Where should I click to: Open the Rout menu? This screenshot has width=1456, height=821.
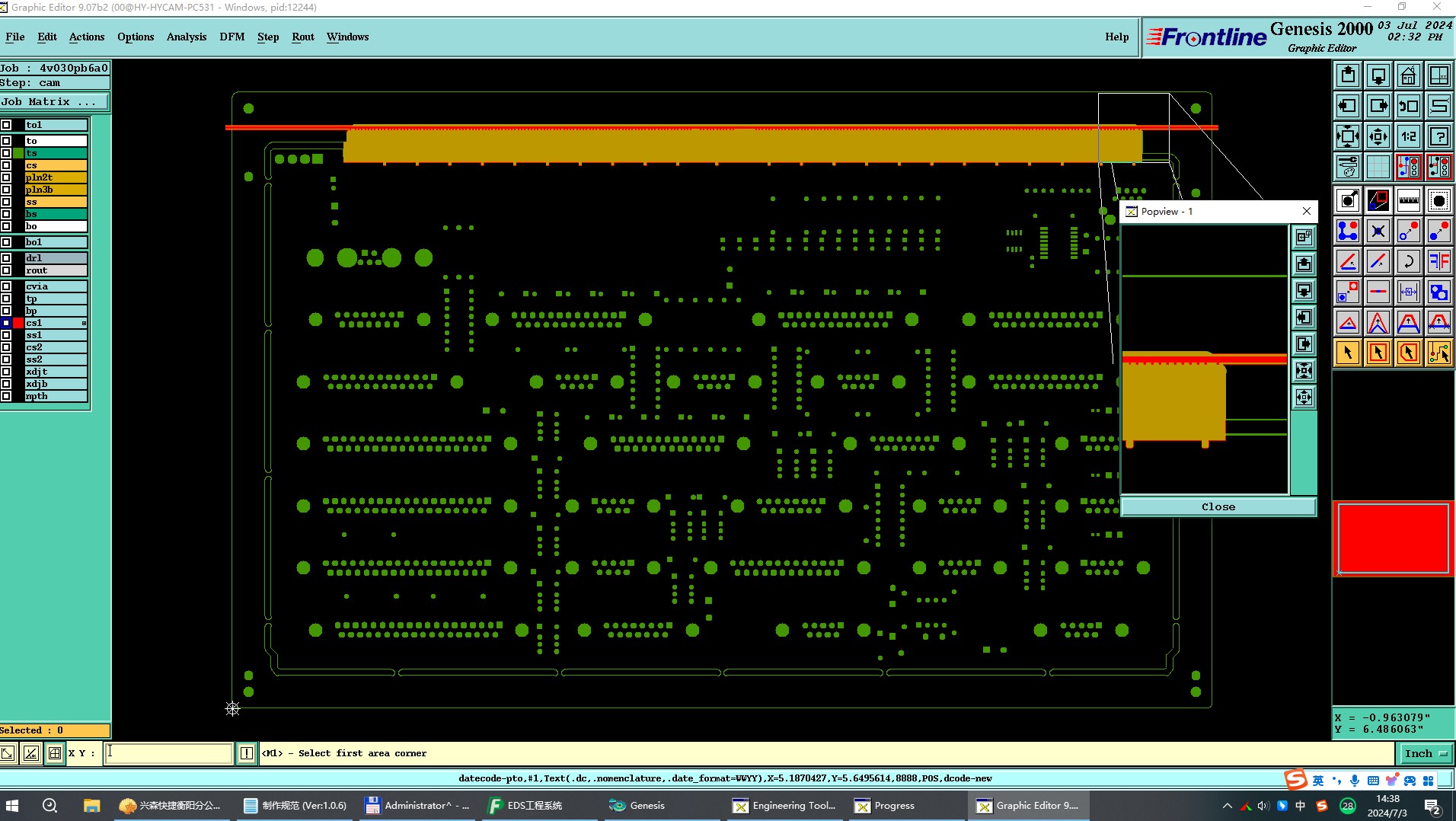coord(303,37)
